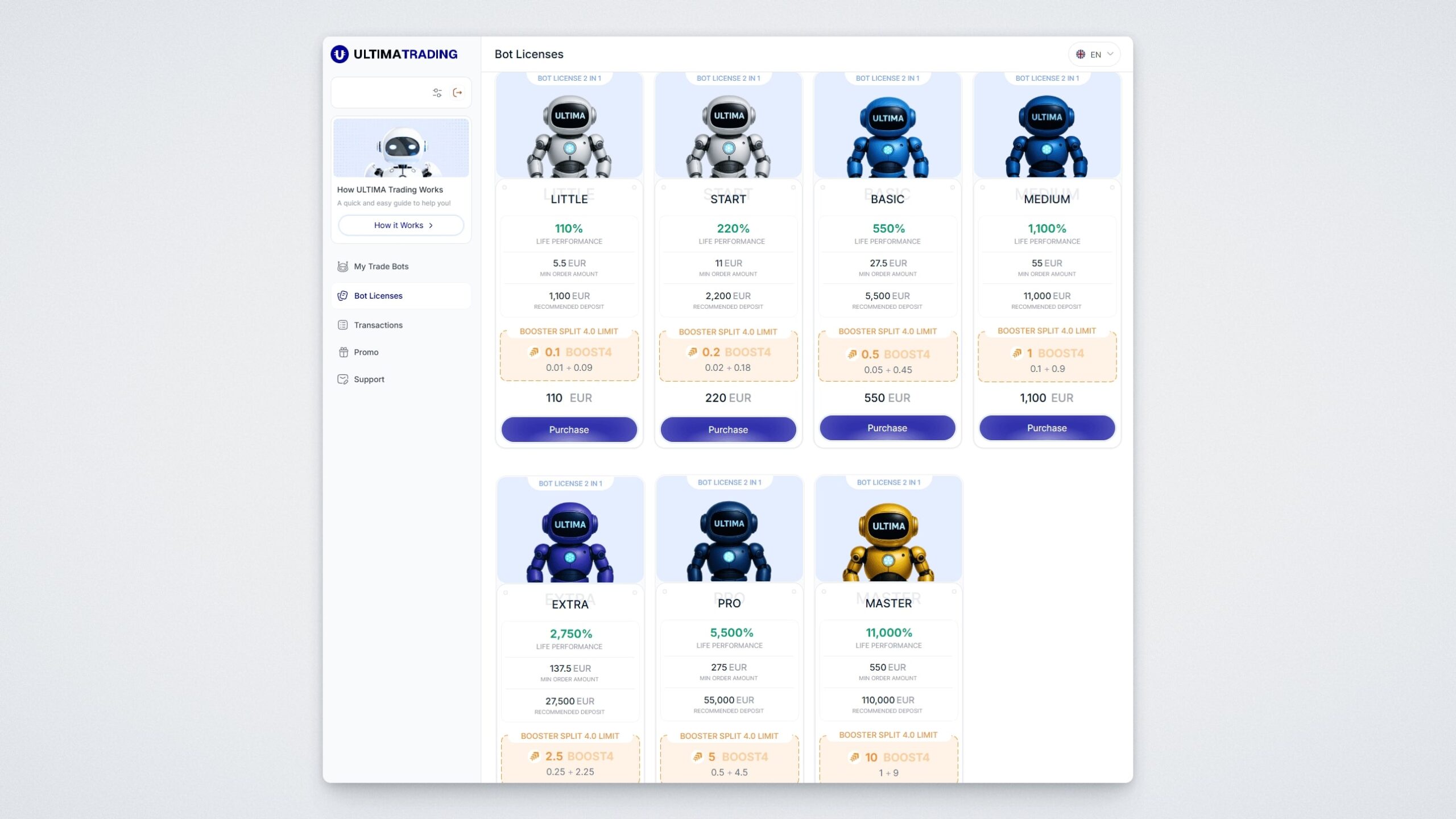This screenshot has height=819, width=1456.
Task: Click the Bot Licenses sidebar icon
Action: tap(342, 296)
